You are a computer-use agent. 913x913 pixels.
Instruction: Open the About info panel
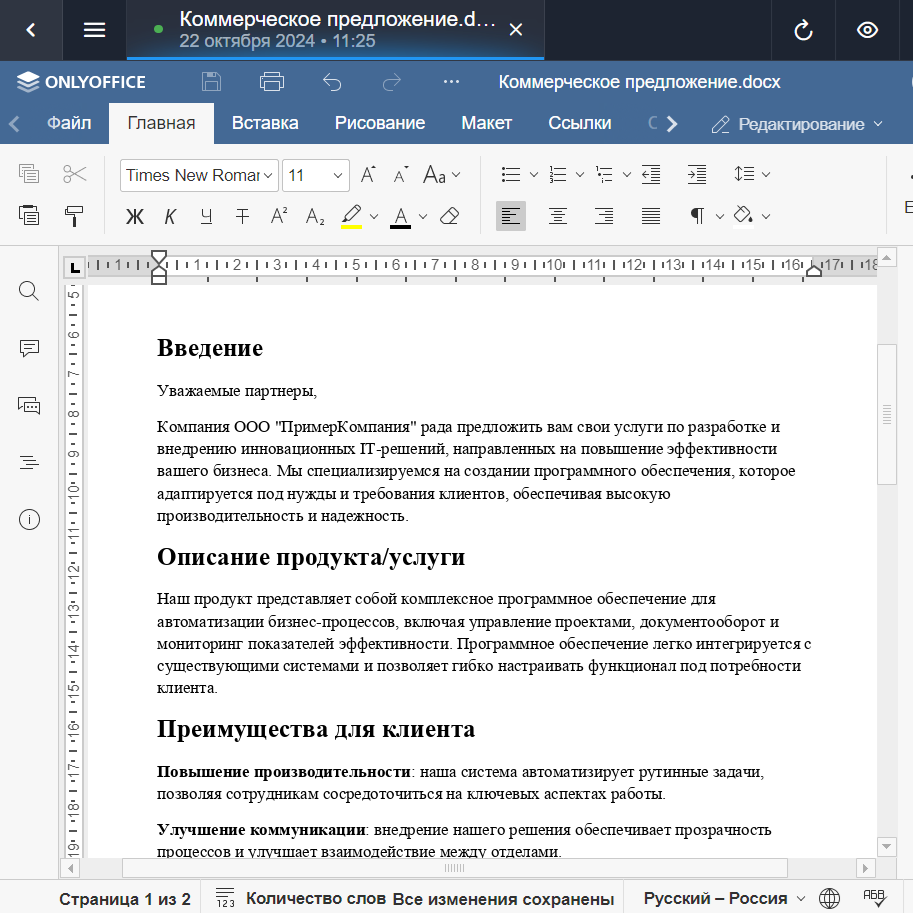pyautogui.click(x=29, y=519)
